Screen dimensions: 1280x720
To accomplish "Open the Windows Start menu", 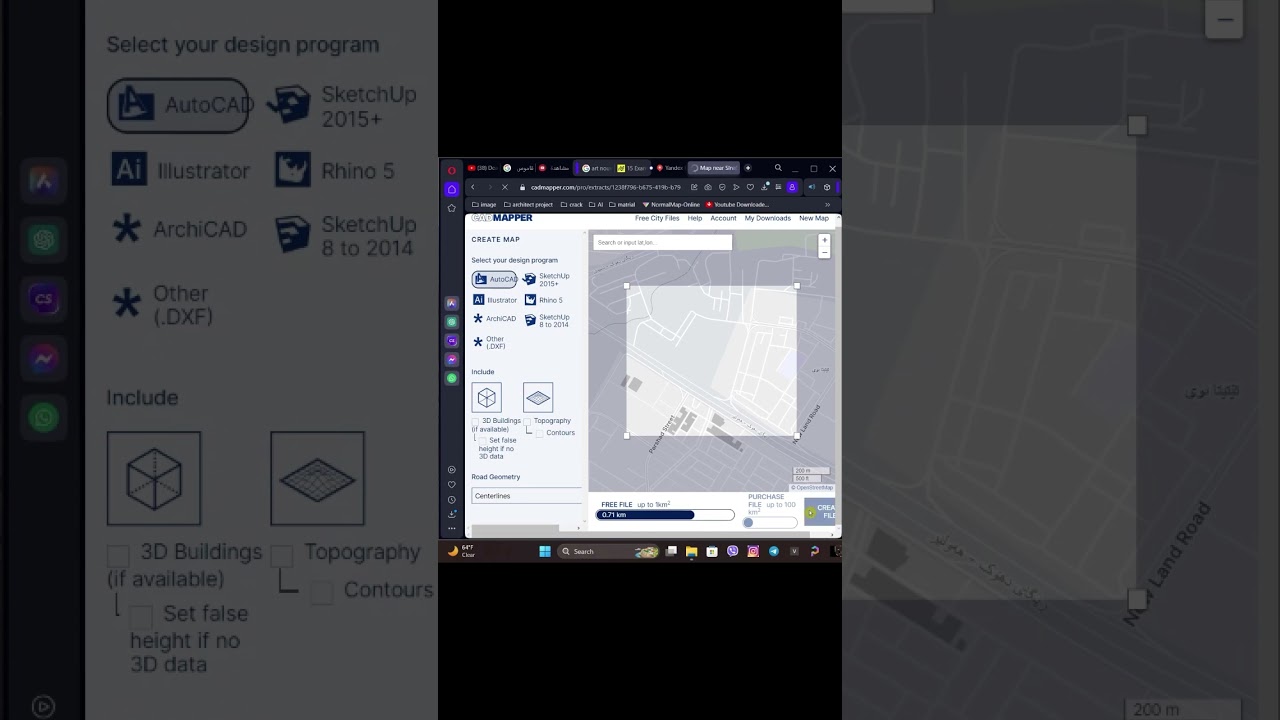I will tap(545, 551).
